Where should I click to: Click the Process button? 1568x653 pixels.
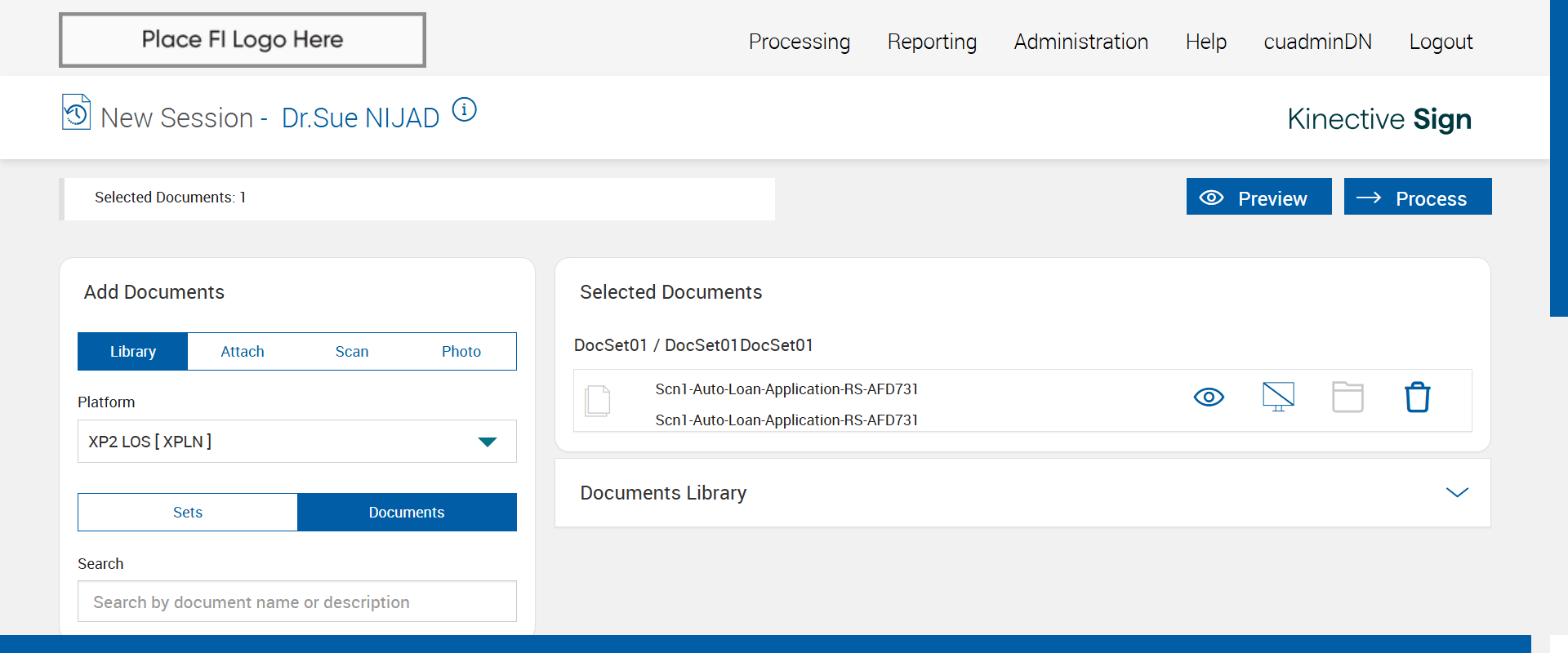point(1418,198)
